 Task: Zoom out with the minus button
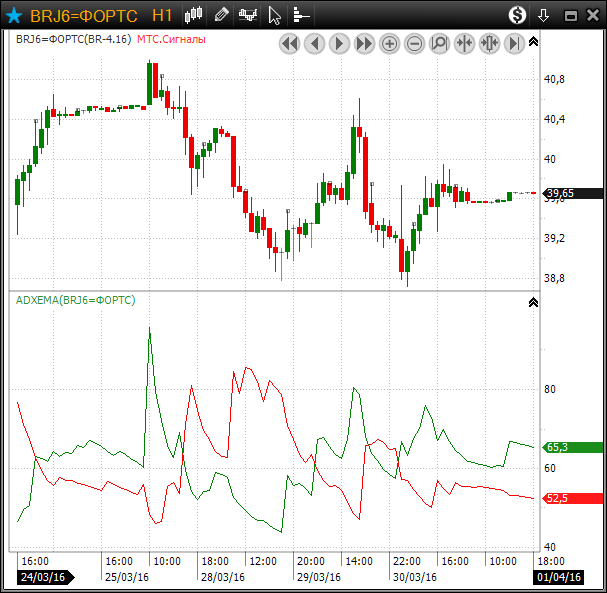pos(414,43)
